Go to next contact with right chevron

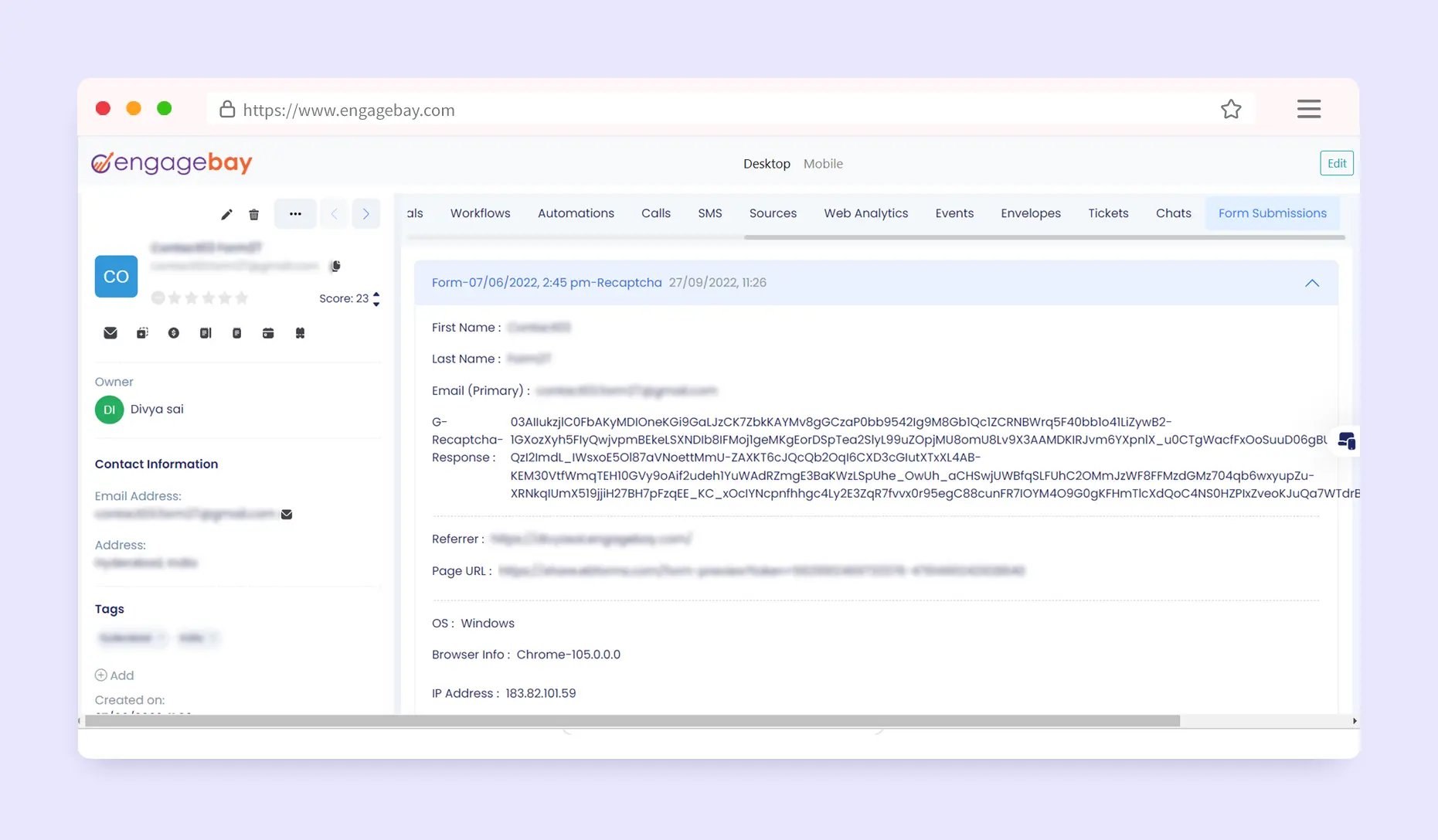pyautogui.click(x=366, y=214)
